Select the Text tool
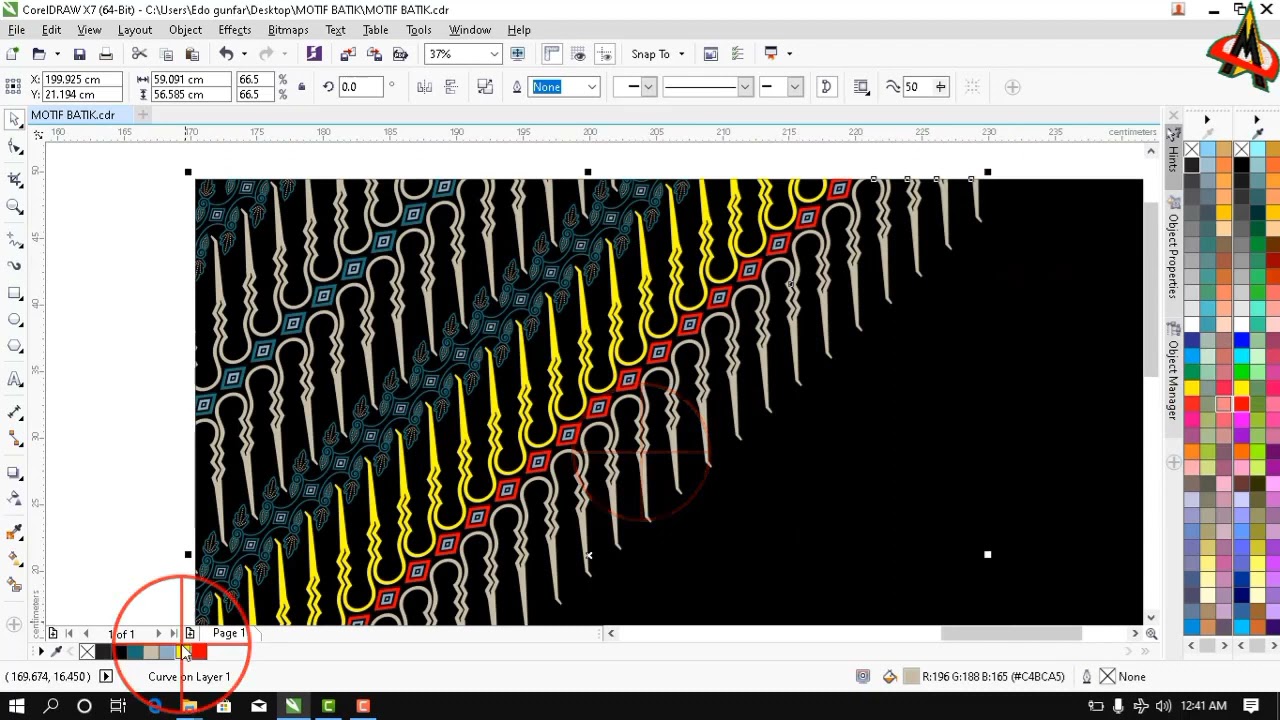The height and width of the screenshot is (720, 1280). click(14, 379)
